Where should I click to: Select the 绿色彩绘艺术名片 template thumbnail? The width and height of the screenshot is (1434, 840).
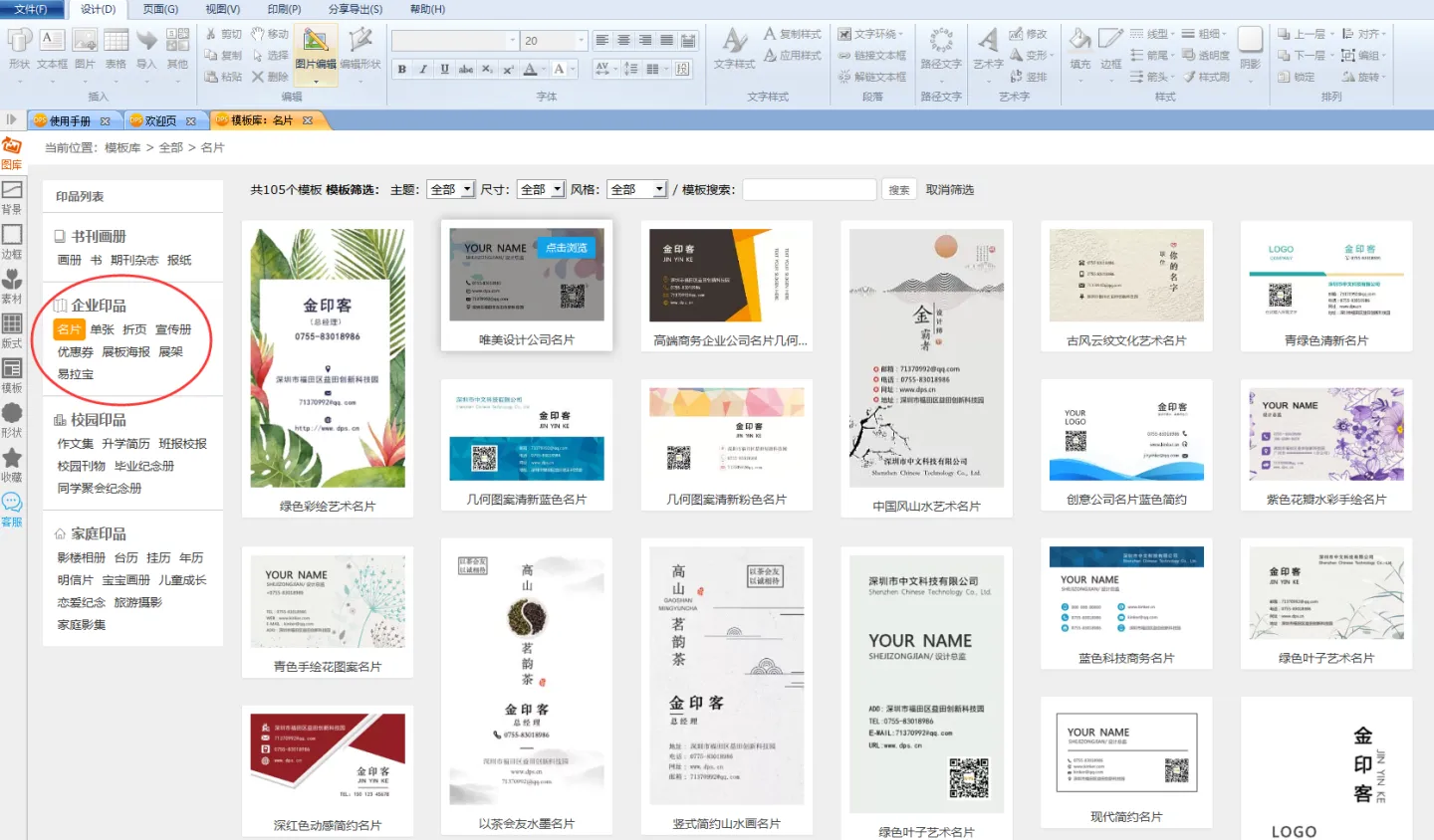pyautogui.click(x=328, y=358)
